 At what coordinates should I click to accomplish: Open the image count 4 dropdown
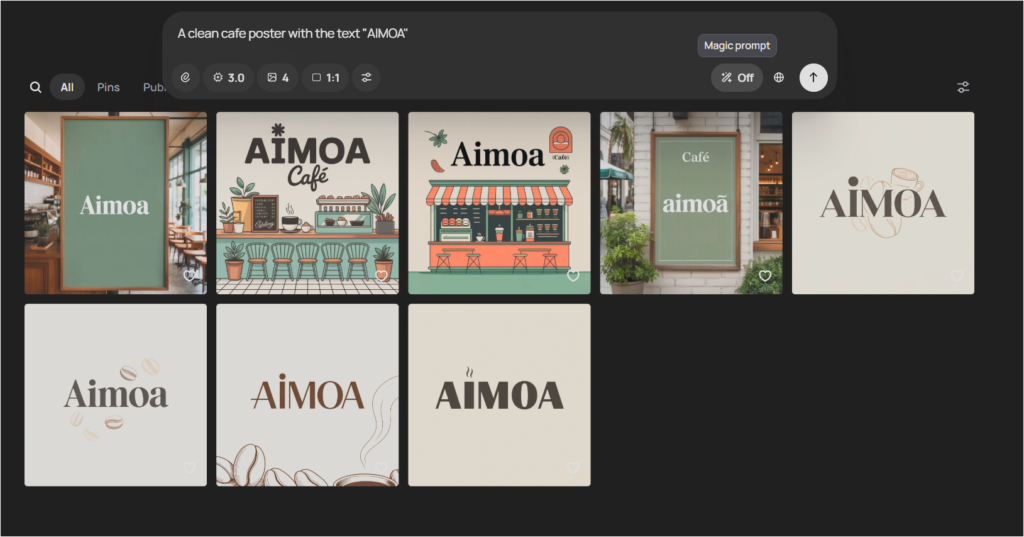277,77
